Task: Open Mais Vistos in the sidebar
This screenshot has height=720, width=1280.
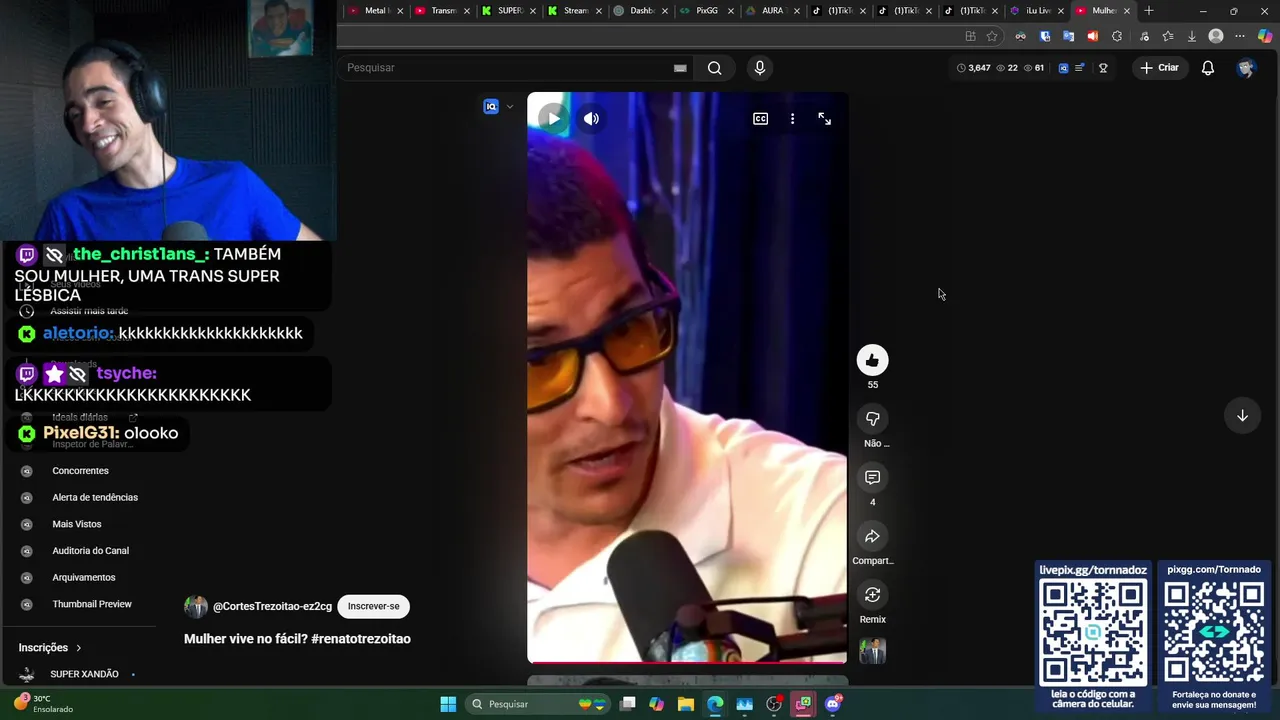Action: pos(77,524)
